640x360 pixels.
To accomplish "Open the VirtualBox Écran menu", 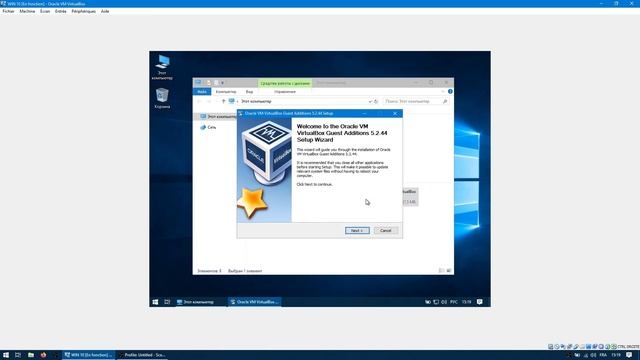I will coord(45,11).
